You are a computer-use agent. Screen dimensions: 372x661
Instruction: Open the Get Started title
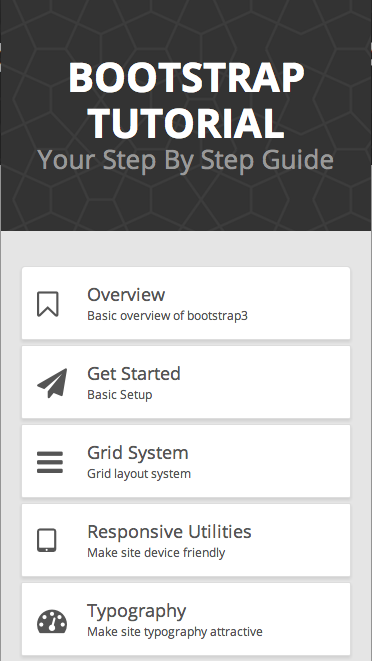134,373
